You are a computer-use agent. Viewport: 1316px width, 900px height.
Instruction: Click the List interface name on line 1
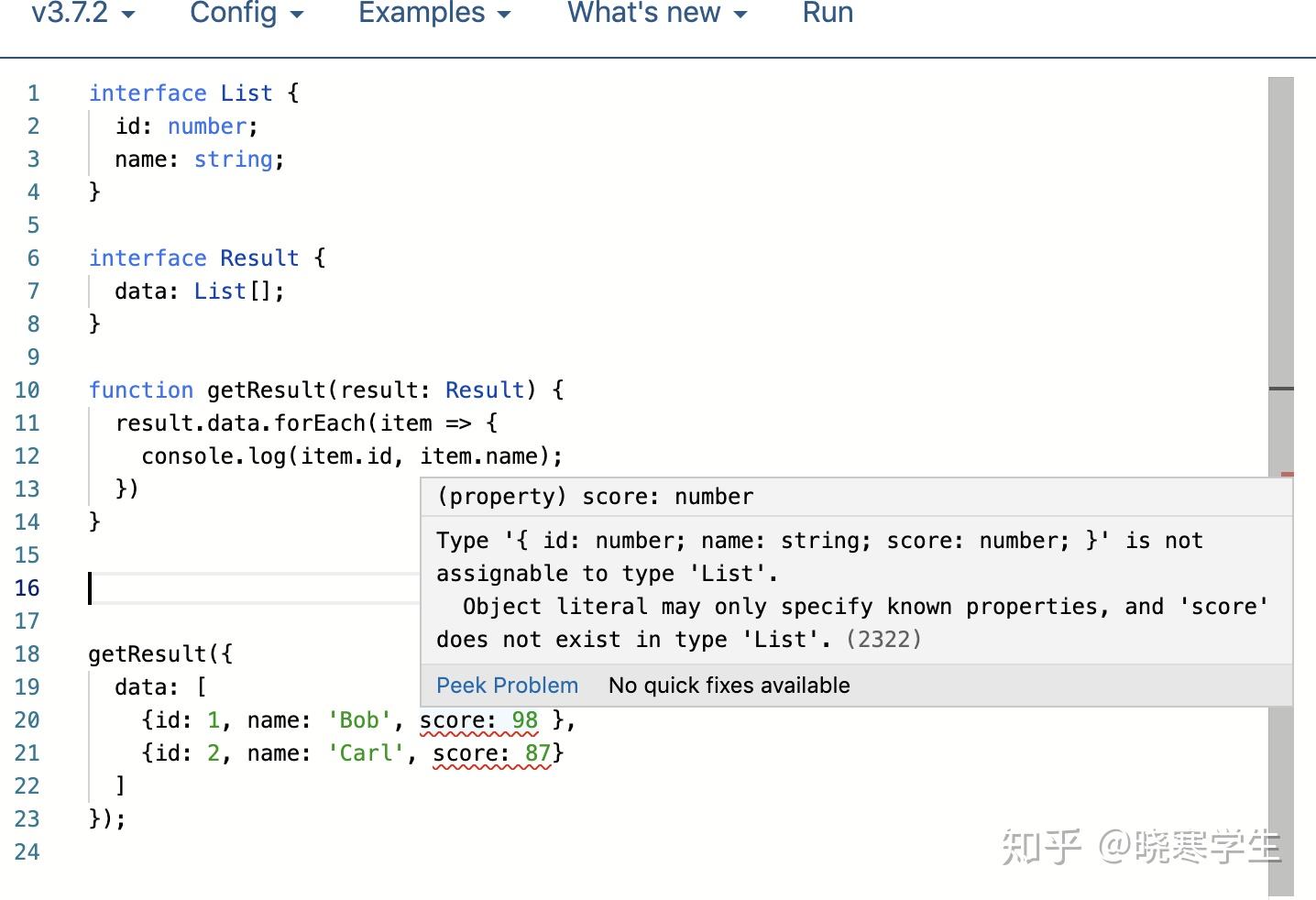tap(246, 93)
